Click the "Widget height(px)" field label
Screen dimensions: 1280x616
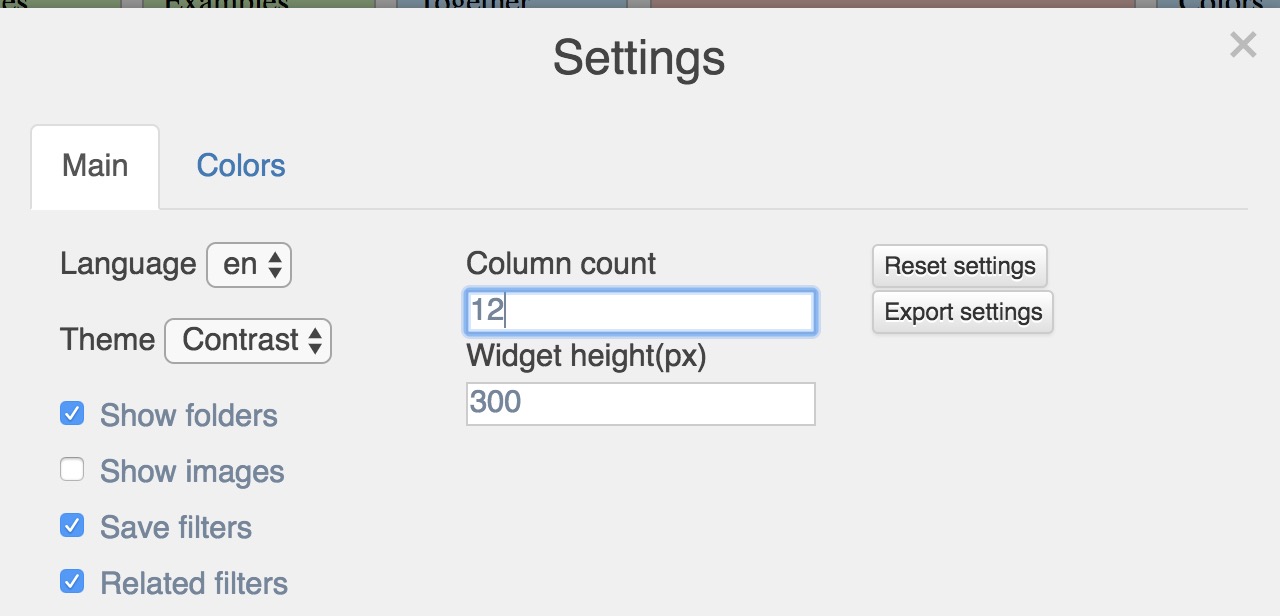coord(586,356)
